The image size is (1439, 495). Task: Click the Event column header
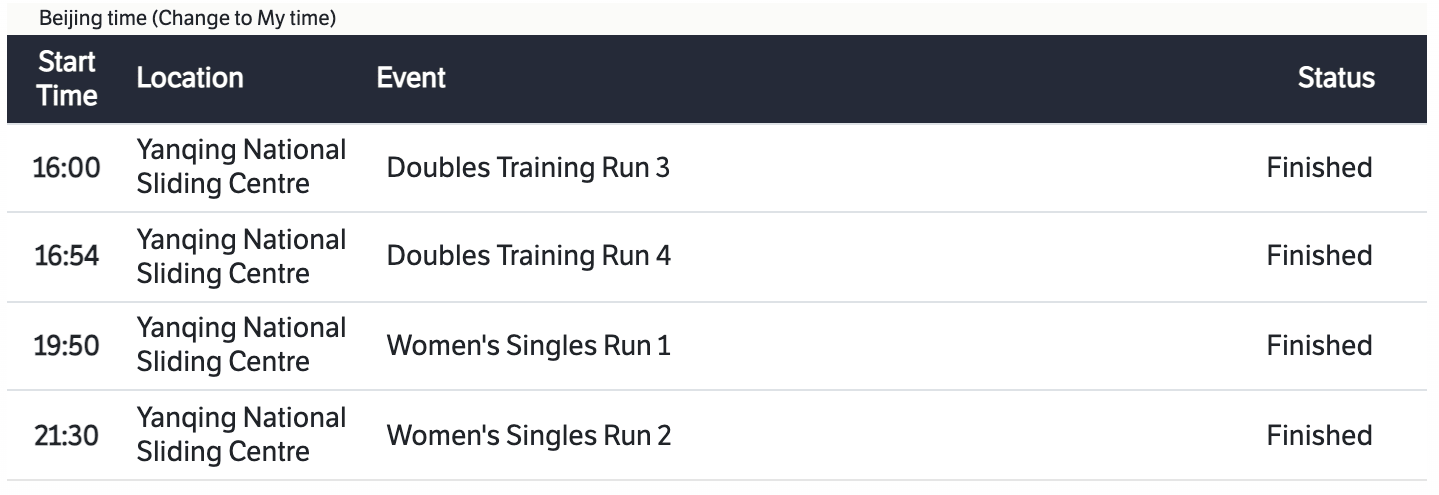point(411,78)
